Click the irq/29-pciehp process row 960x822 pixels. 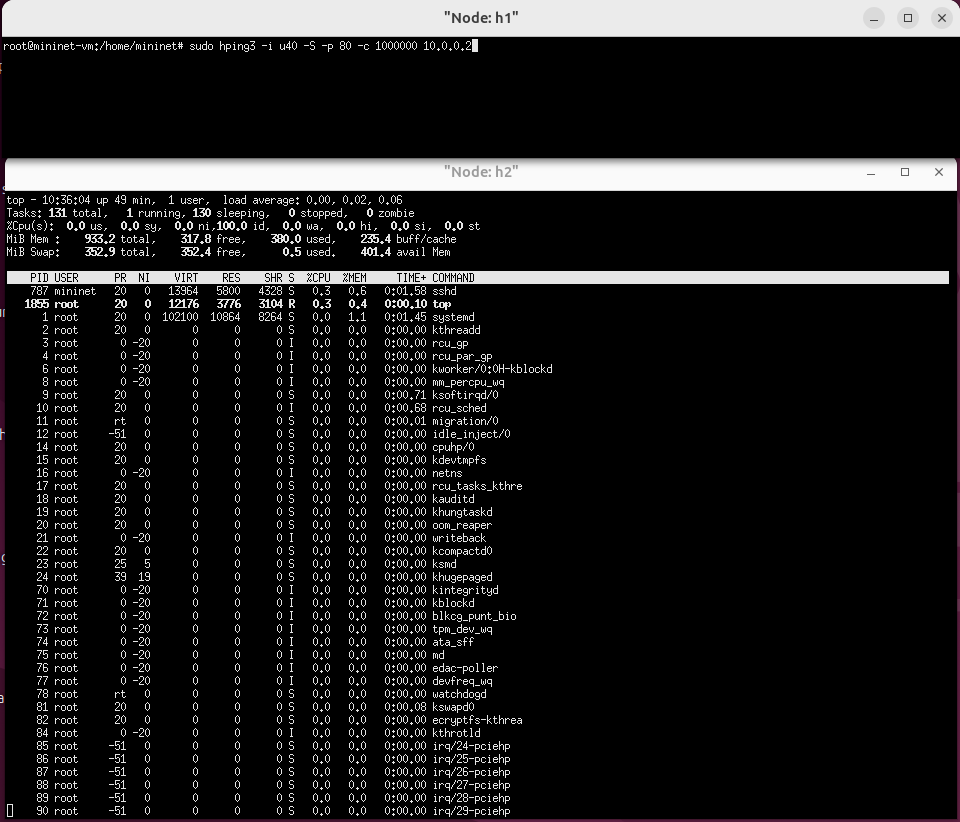[x=470, y=811]
